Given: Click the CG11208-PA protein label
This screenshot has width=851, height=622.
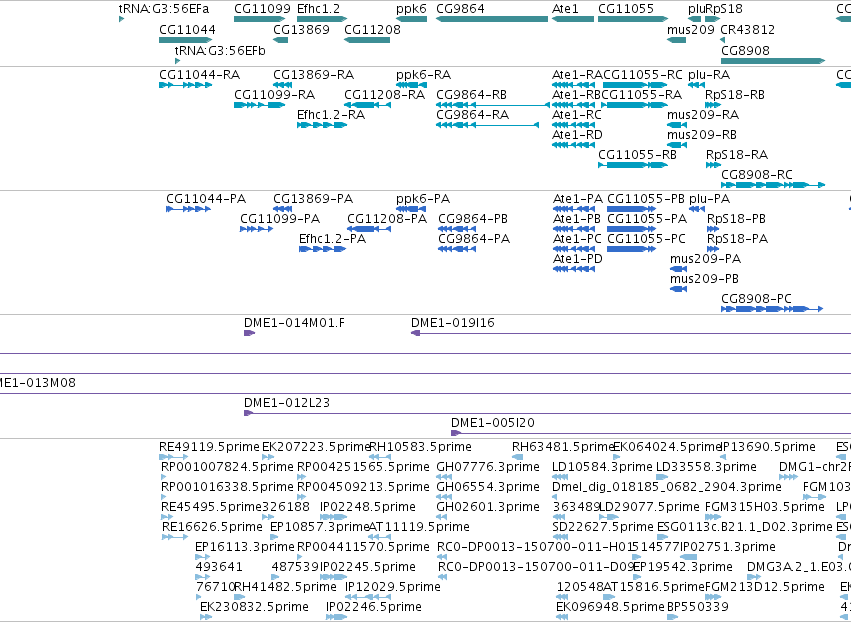Looking at the screenshot, I should point(386,219).
